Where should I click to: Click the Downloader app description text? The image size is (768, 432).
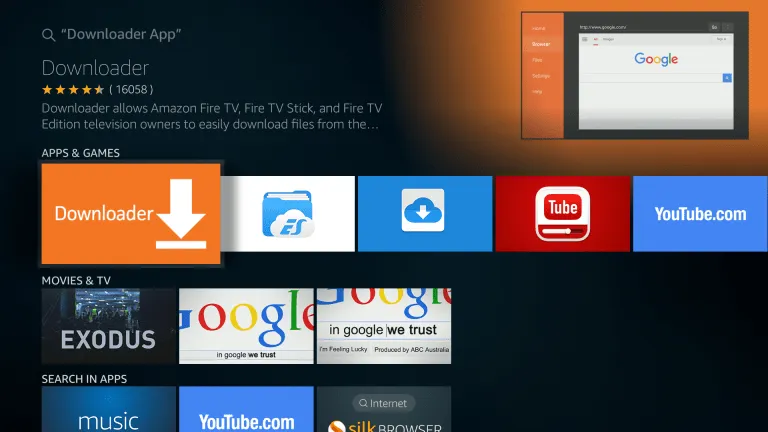pyautogui.click(x=212, y=116)
